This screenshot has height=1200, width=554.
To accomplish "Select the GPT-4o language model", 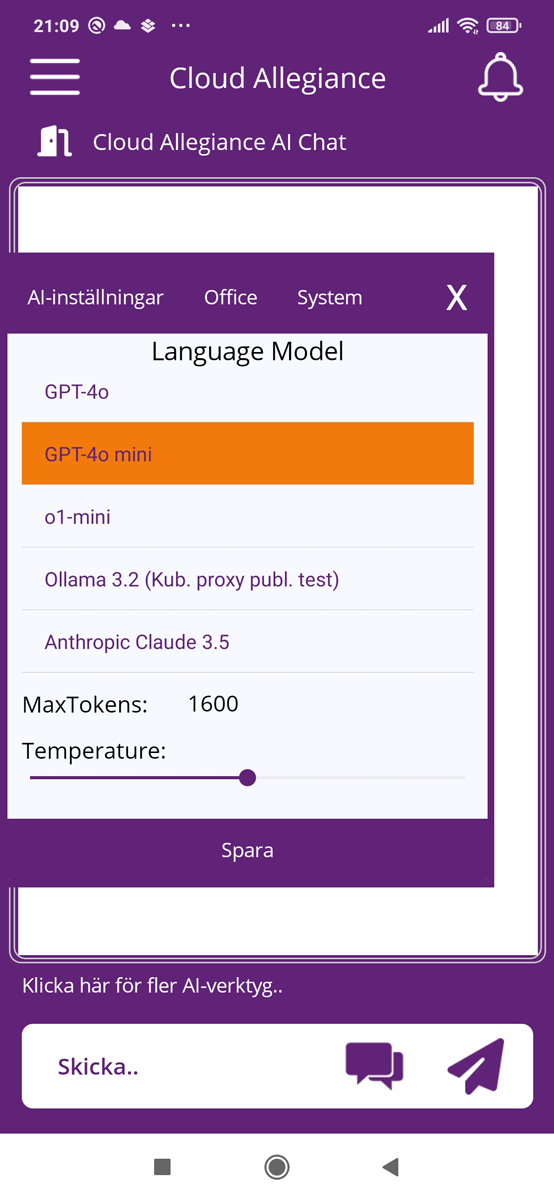I will tap(247, 392).
